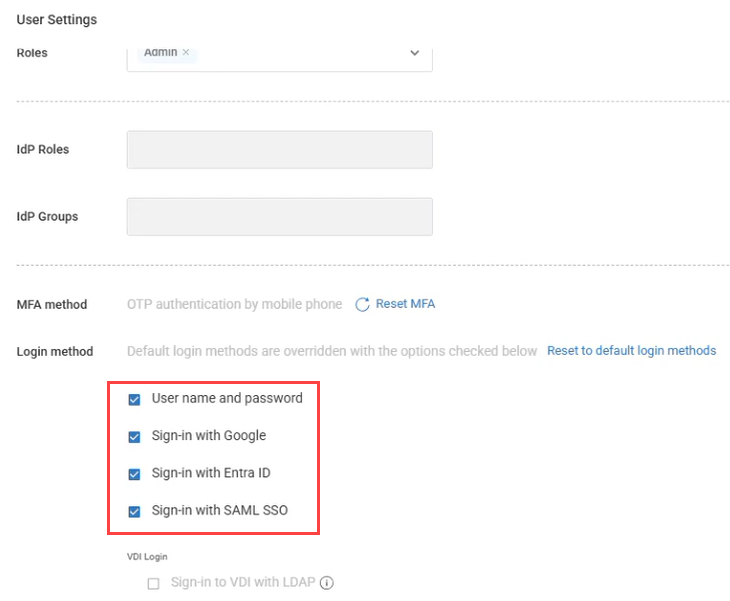The height and width of the screenshot is (601, 730).
Task: Uncheck Sign-in with Entra ID
Action: pyautogui.click(x=134, y=474)
